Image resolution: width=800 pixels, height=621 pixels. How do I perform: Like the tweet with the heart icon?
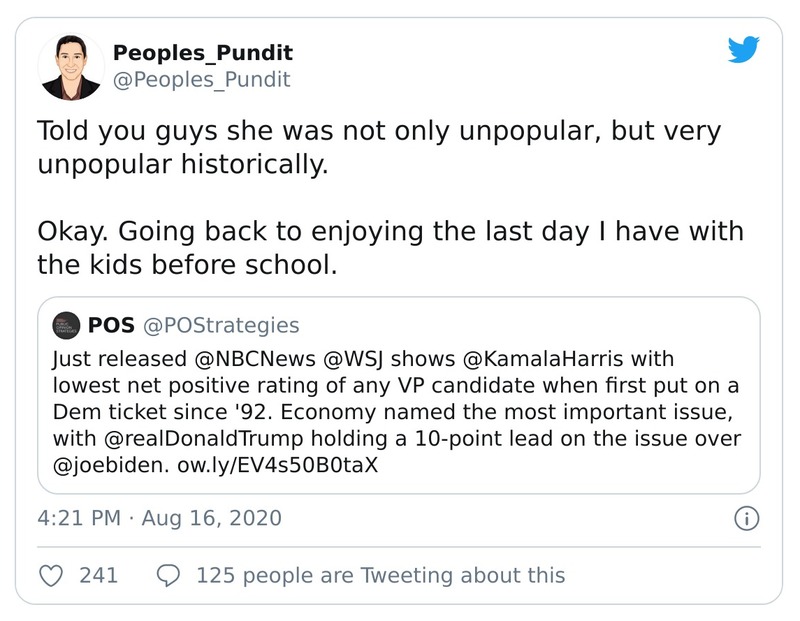[x=53, y=575]
